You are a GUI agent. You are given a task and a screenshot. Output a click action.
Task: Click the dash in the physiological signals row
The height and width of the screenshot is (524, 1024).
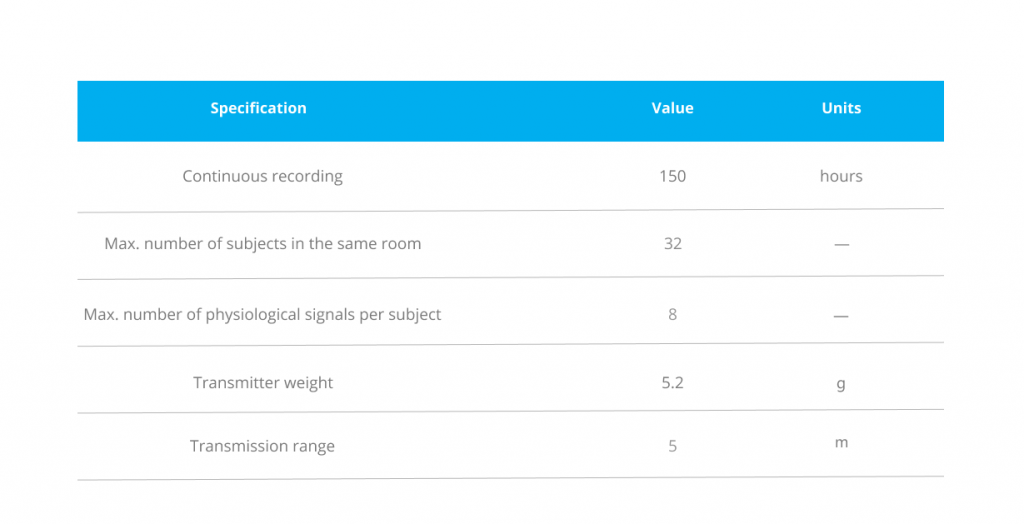point(841,316)
